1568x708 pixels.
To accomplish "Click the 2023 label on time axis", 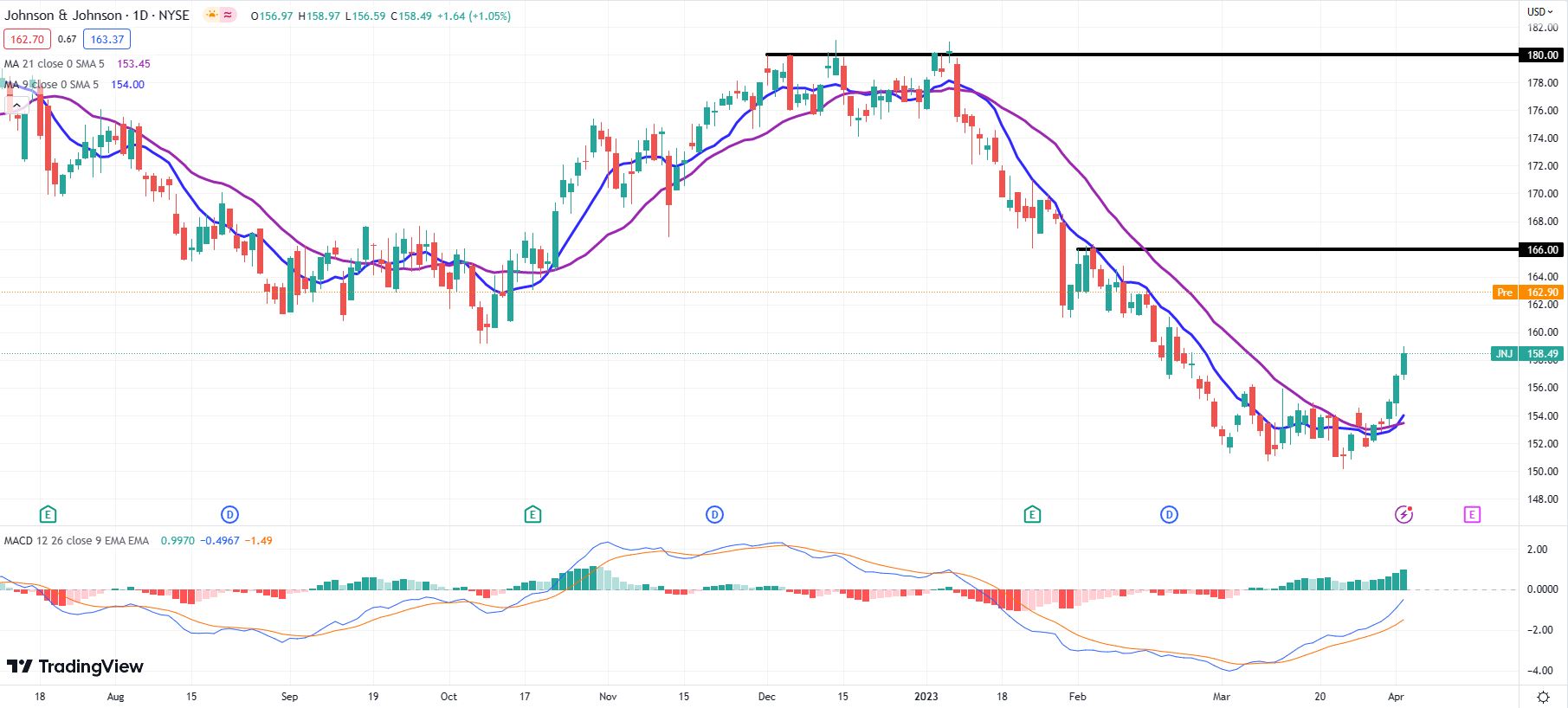I will coord(926,696).
